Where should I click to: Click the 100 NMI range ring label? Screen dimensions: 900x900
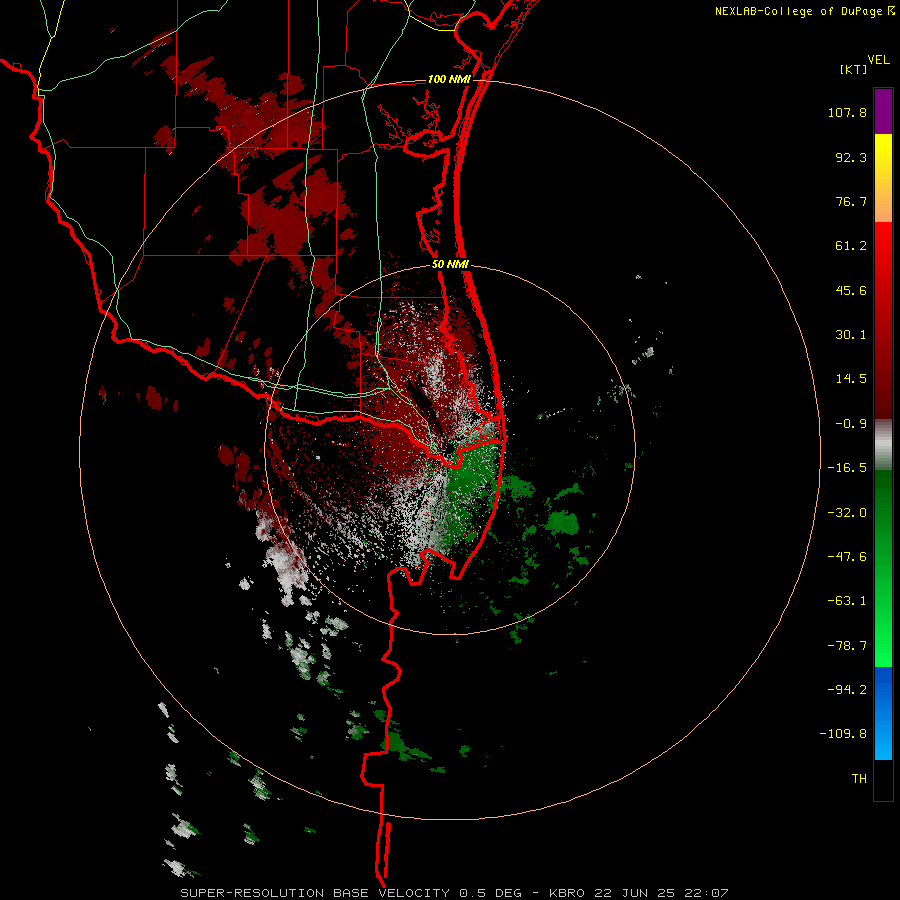pyautogui.click(x=449, y=79)
